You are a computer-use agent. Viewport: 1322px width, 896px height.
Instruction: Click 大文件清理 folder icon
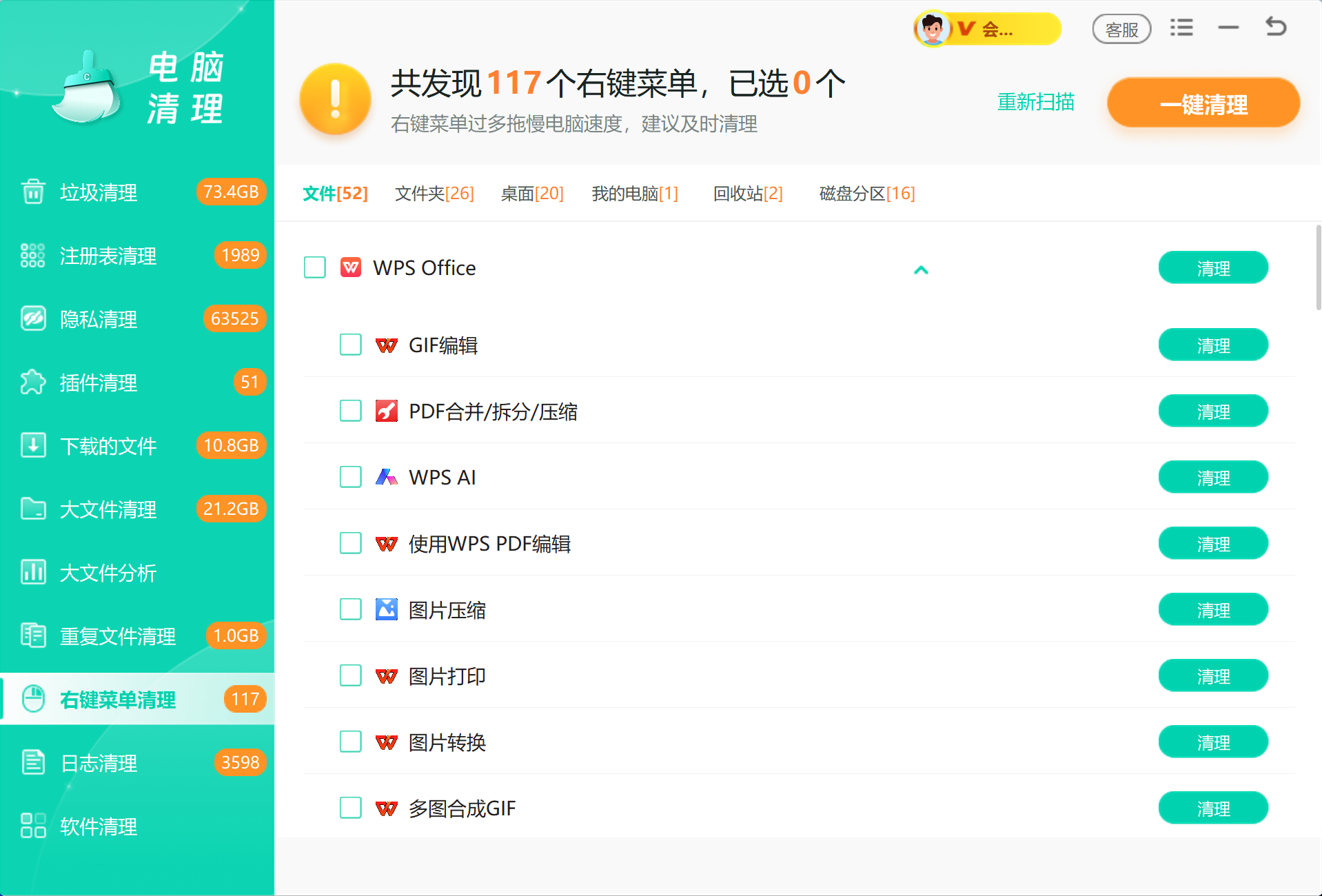(33, 509)
